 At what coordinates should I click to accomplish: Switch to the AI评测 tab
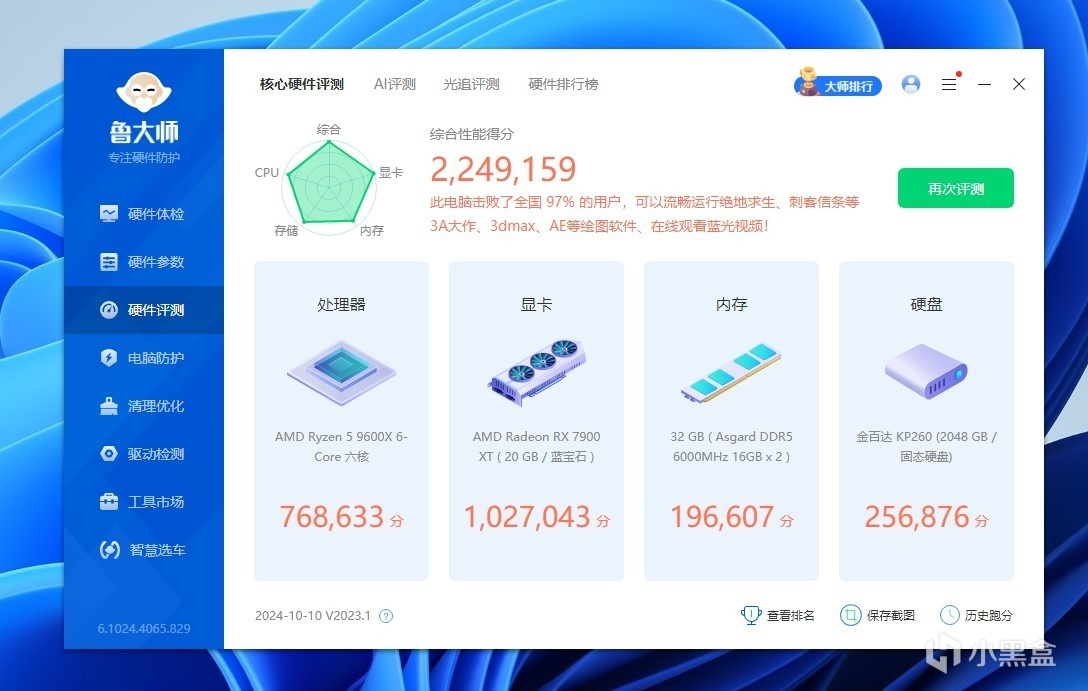(395, 84)
